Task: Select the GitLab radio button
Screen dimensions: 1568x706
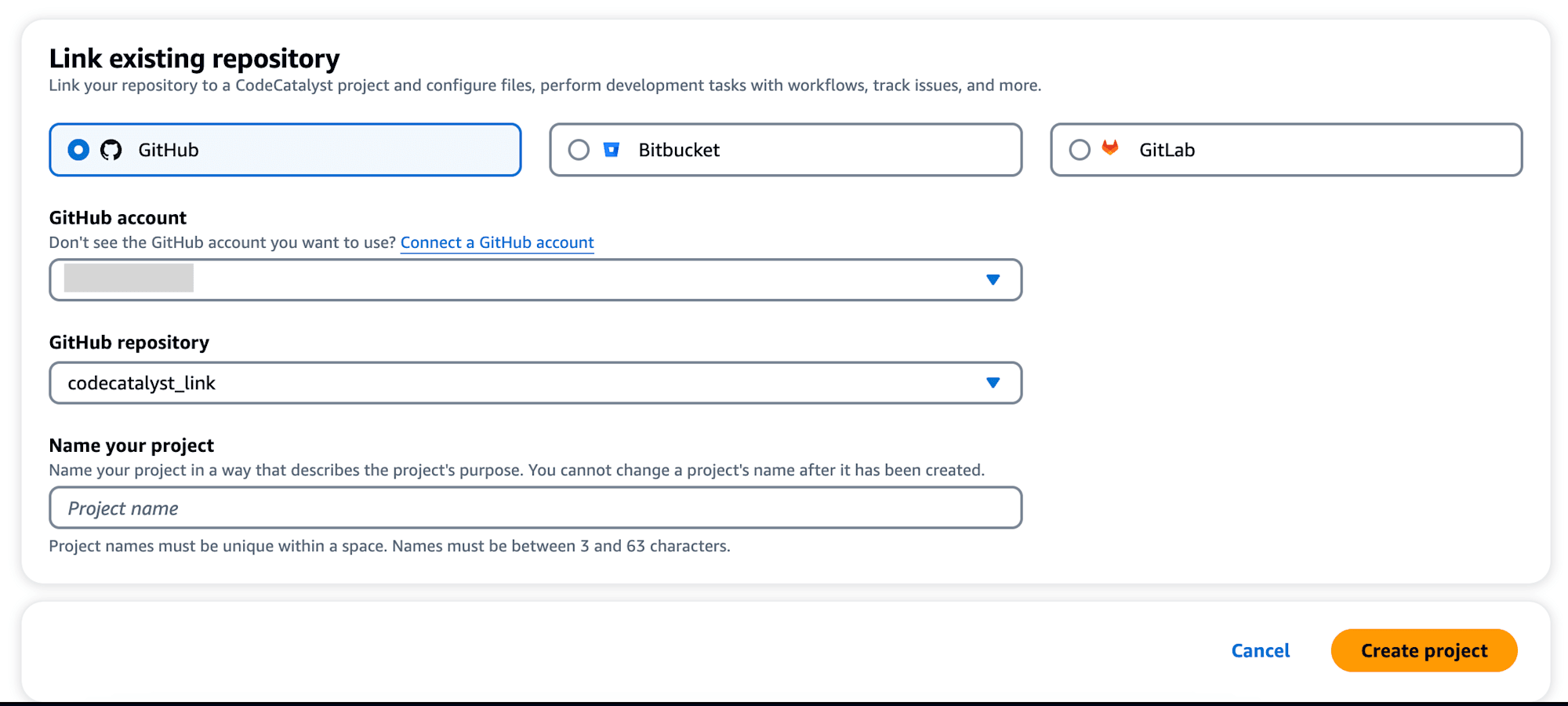Action: tap(1080, 150)
